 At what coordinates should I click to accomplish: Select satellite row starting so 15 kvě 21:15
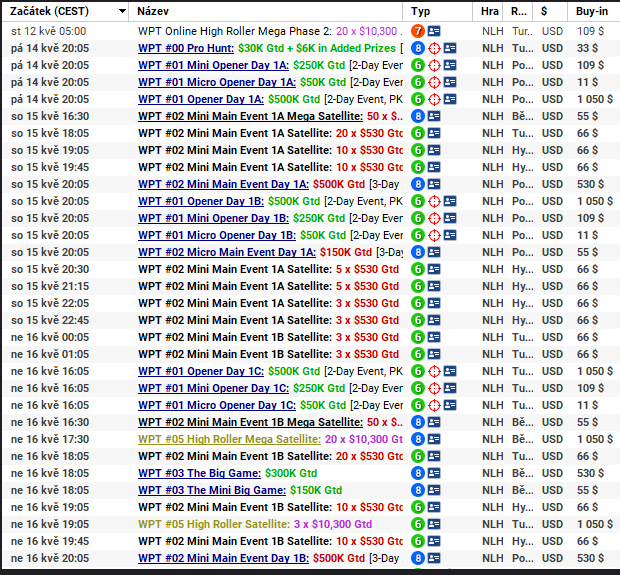pos(311,286)
